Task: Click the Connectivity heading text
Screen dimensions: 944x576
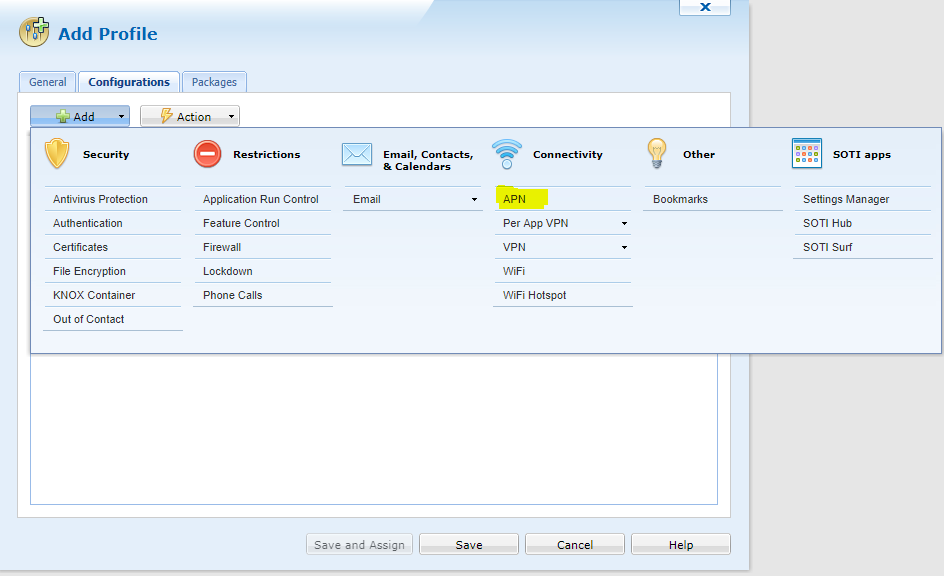Action: coord(568,155)
